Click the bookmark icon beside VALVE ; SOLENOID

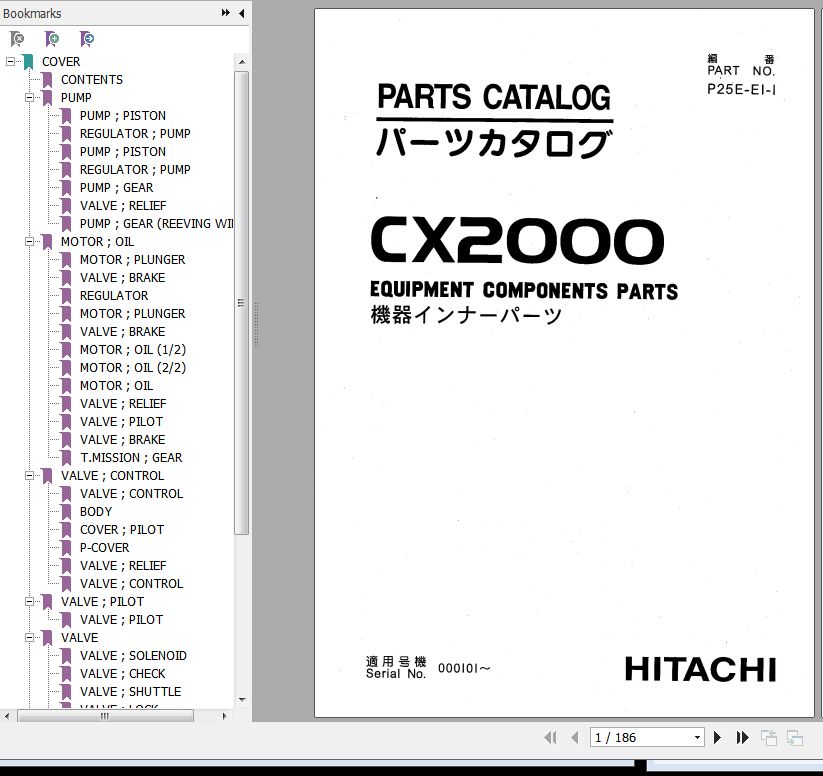66,656
